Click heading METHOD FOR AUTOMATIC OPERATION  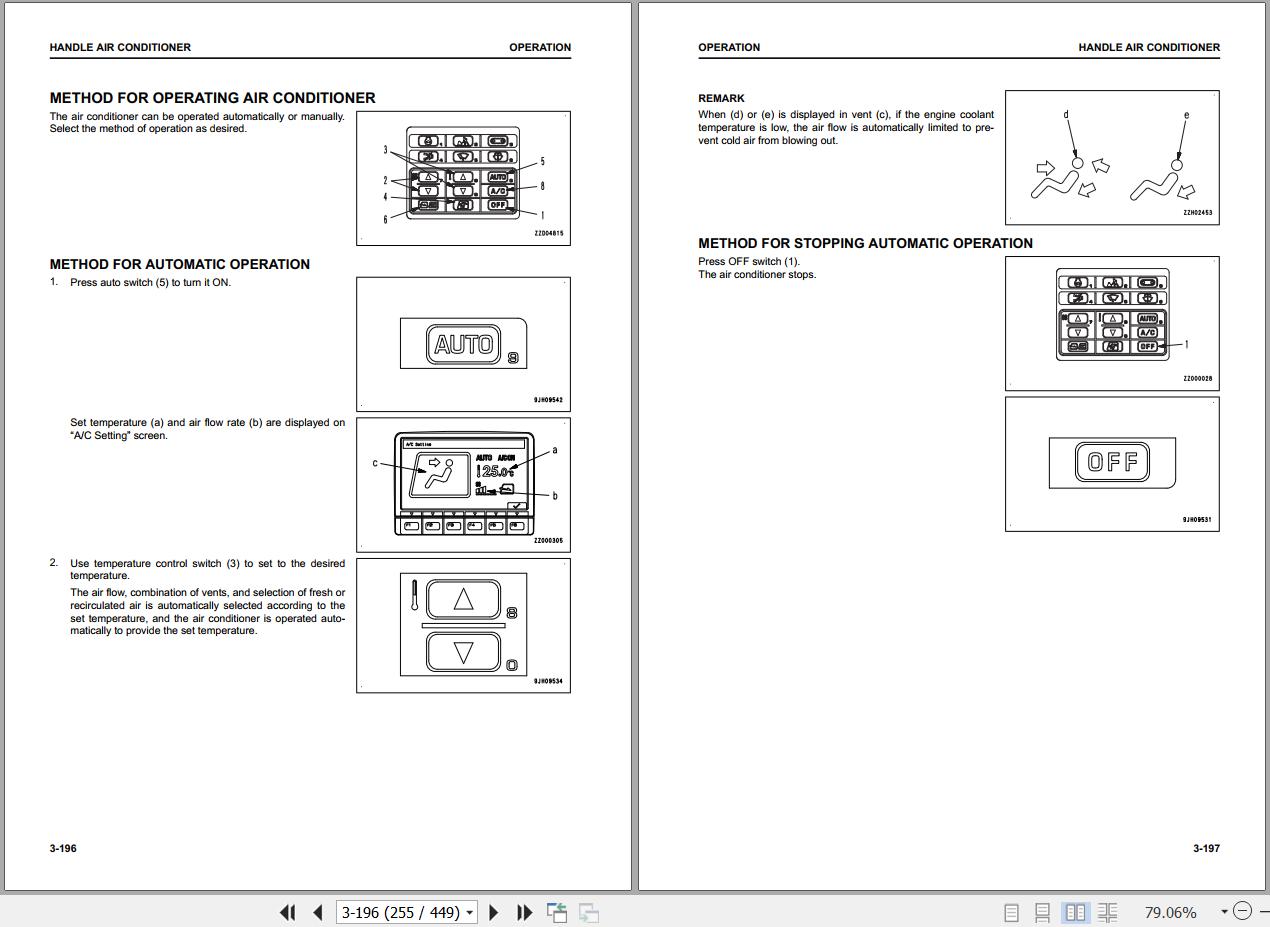180,264
